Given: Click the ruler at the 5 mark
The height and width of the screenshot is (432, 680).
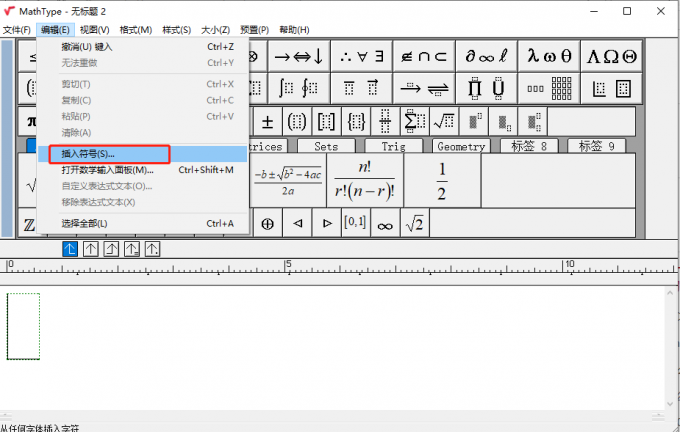Looking at the screenshot, I should pyautogui.click(x=286, y=266).
